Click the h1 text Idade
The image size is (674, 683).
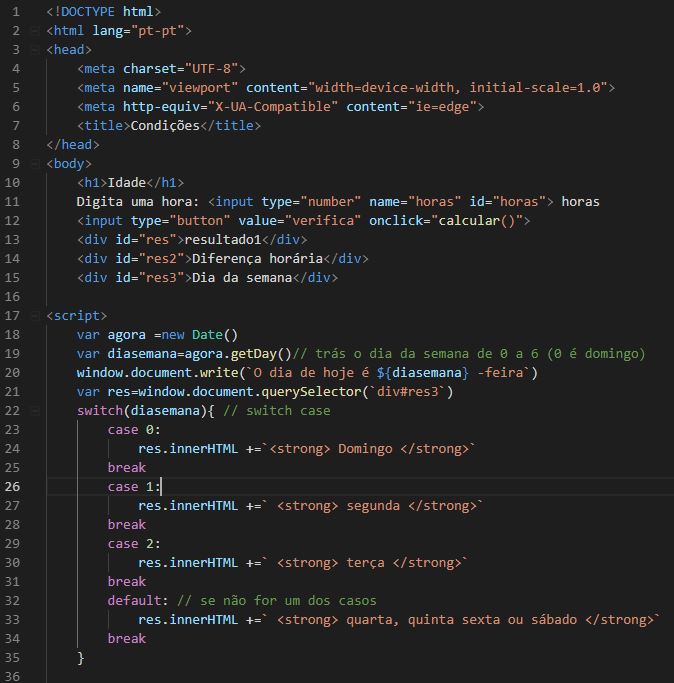[x=126, y=183]
